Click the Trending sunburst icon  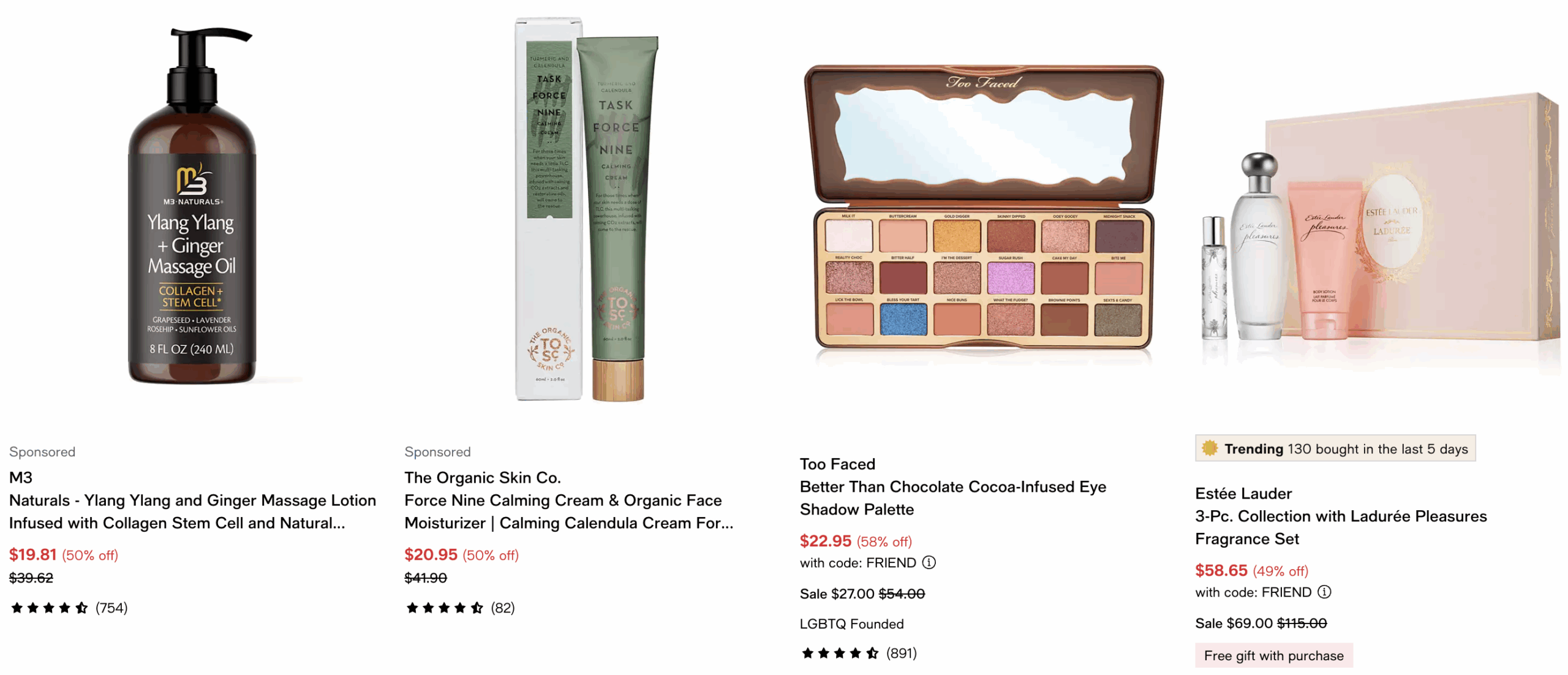(x=1209, y=448)
